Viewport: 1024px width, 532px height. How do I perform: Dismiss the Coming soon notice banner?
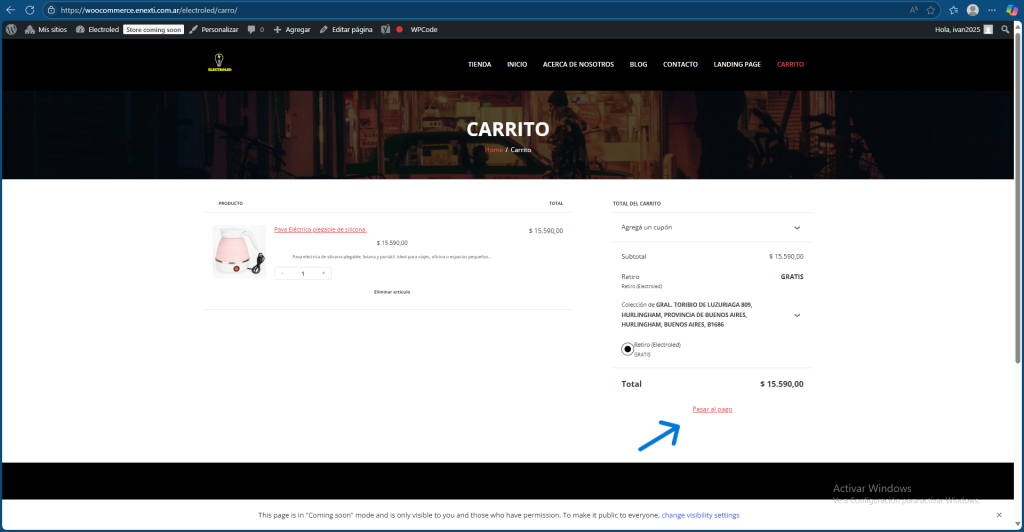tap(998, 515)
